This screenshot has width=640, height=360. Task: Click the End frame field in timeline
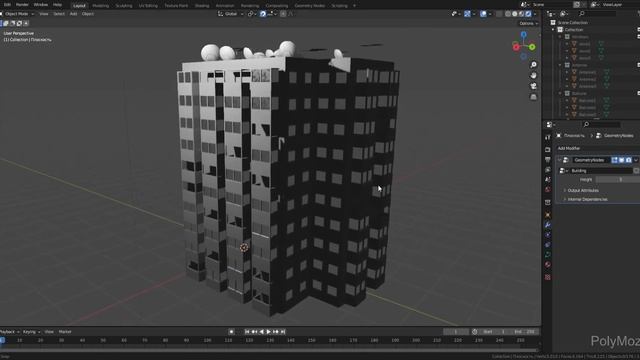525,332
